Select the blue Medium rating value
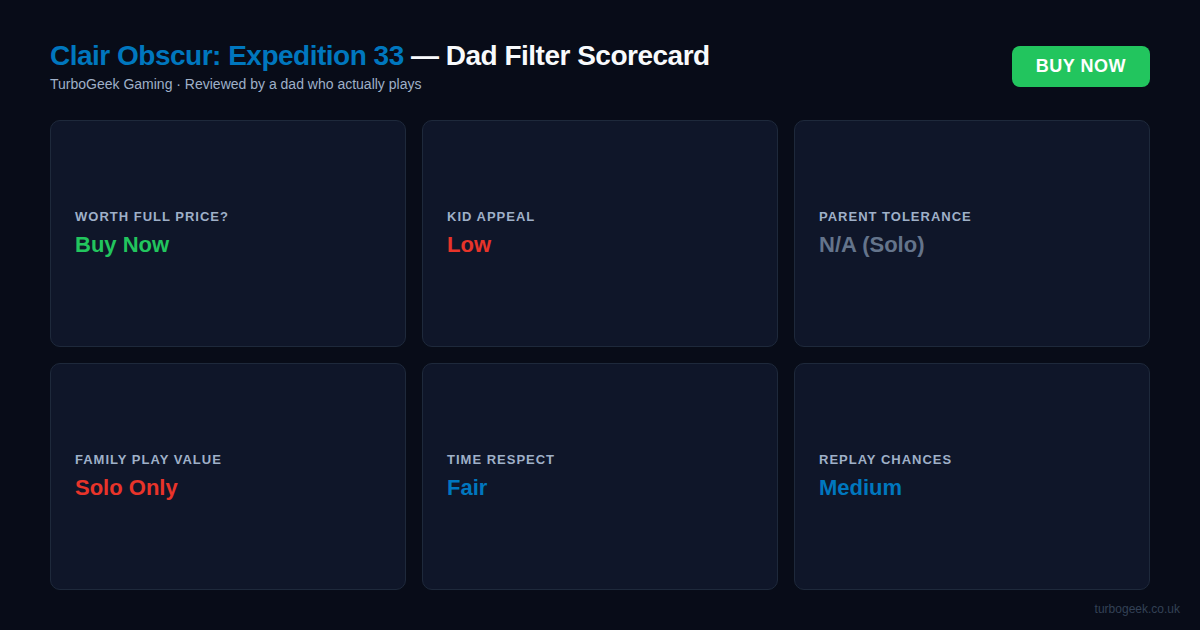 (860, 488)
